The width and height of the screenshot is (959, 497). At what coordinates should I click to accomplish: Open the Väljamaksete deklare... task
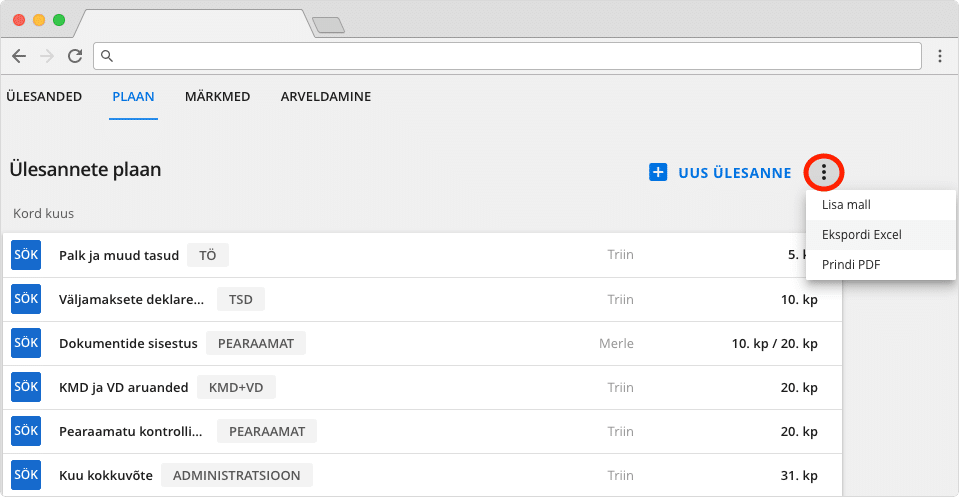pyautogui.click(x=131, y=300)
